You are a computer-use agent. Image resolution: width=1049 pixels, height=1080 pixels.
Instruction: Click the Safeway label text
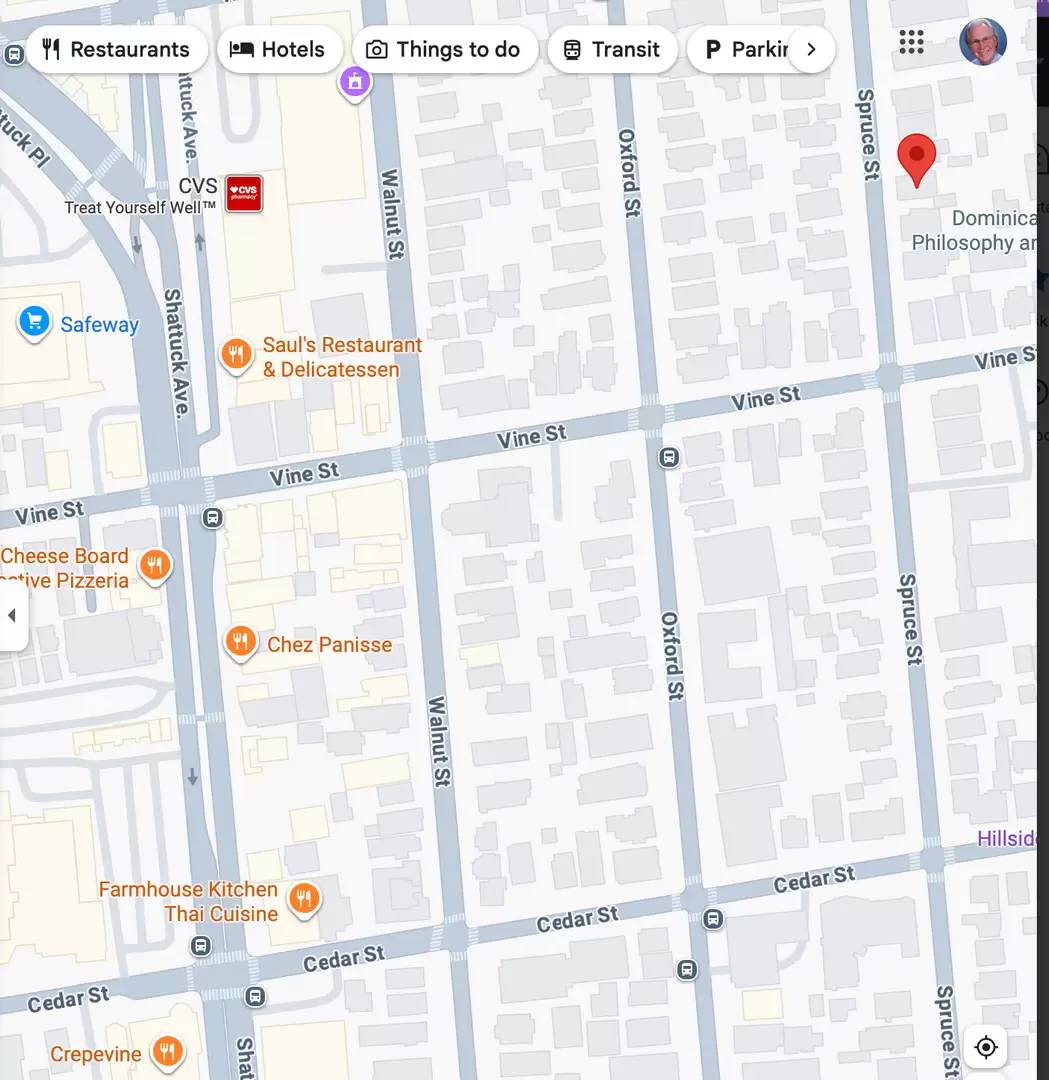pos(100,324)
